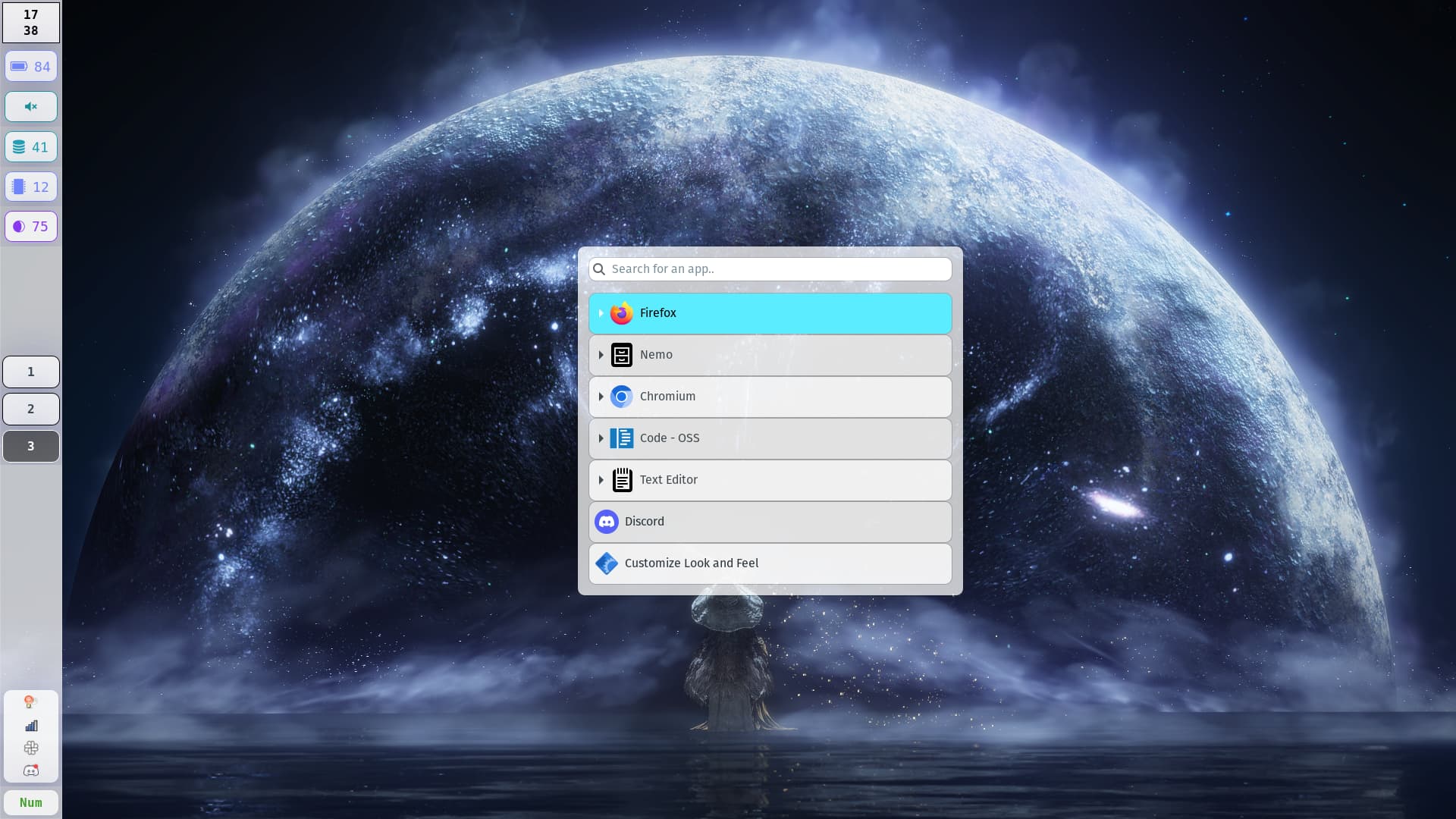
Task: Click the memory usage widget showing 41
Action: click(x=31, y=147)
